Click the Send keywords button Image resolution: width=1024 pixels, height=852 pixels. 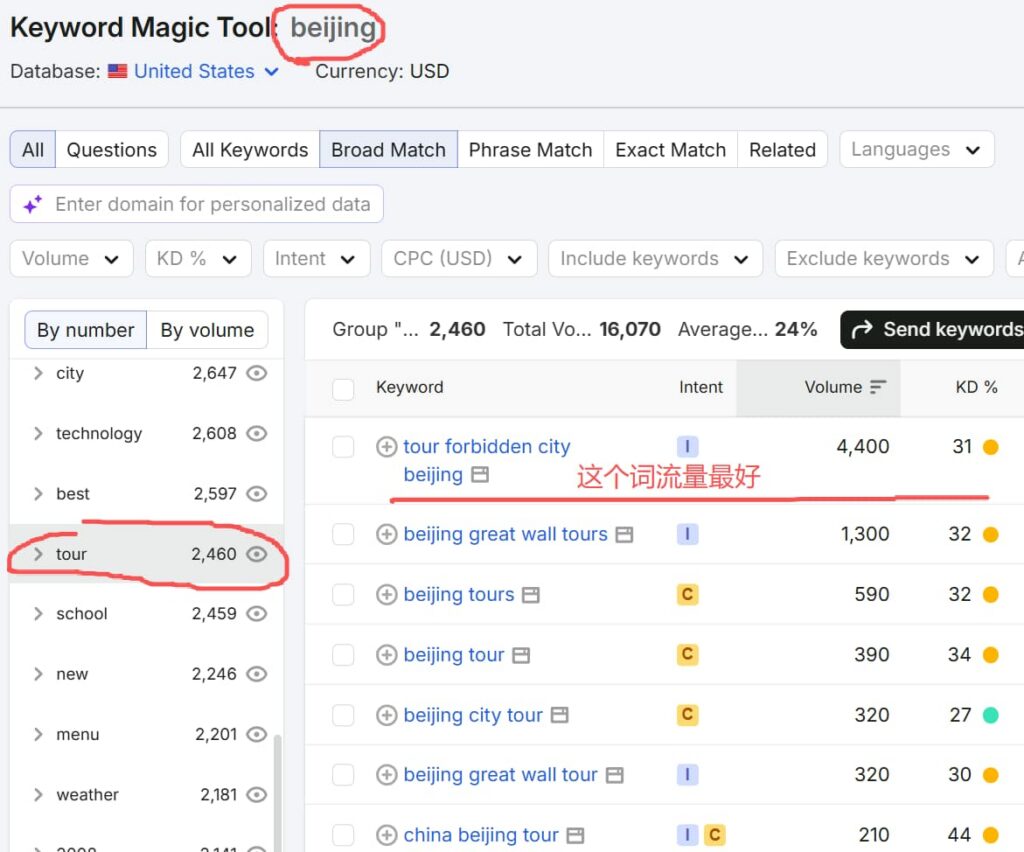[933, 330]
